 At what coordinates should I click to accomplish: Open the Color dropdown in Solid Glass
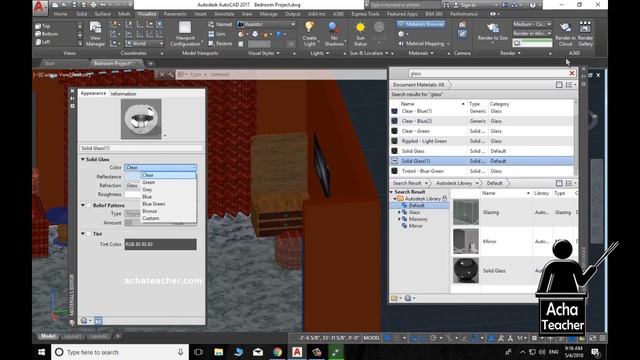pos(160,168)
